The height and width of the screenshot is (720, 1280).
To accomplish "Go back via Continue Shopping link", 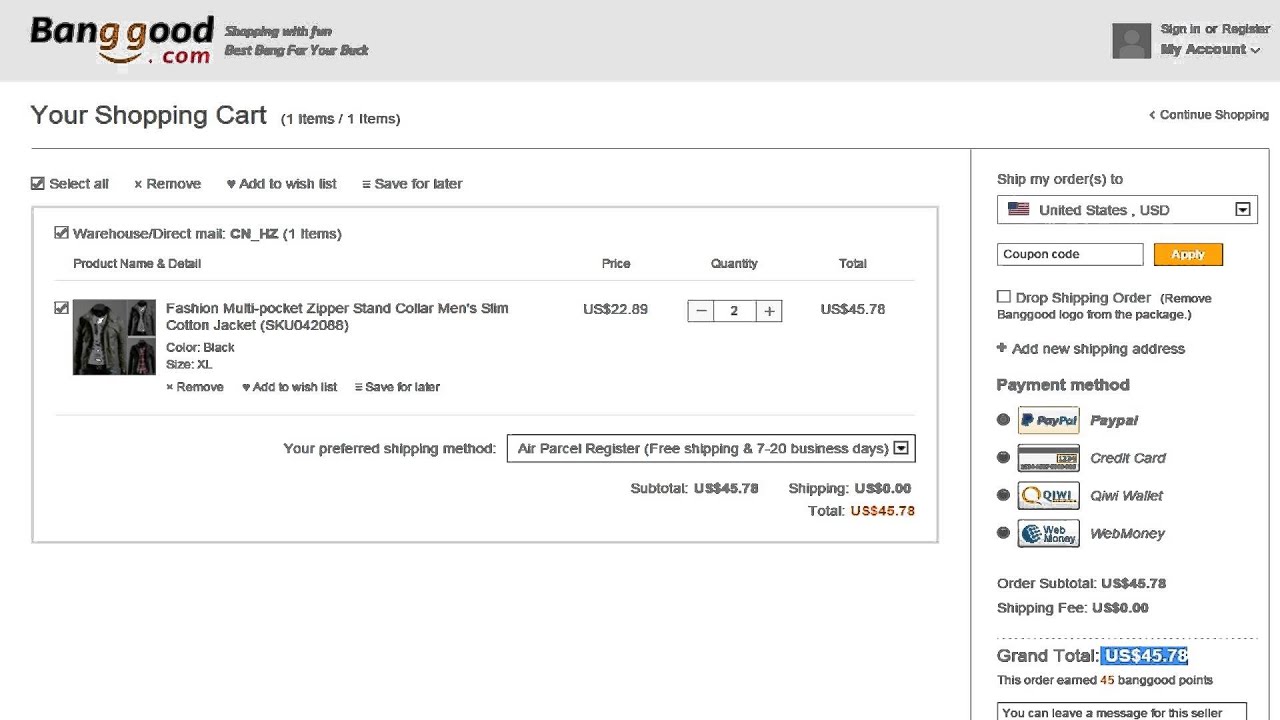I will point(1209,115).
